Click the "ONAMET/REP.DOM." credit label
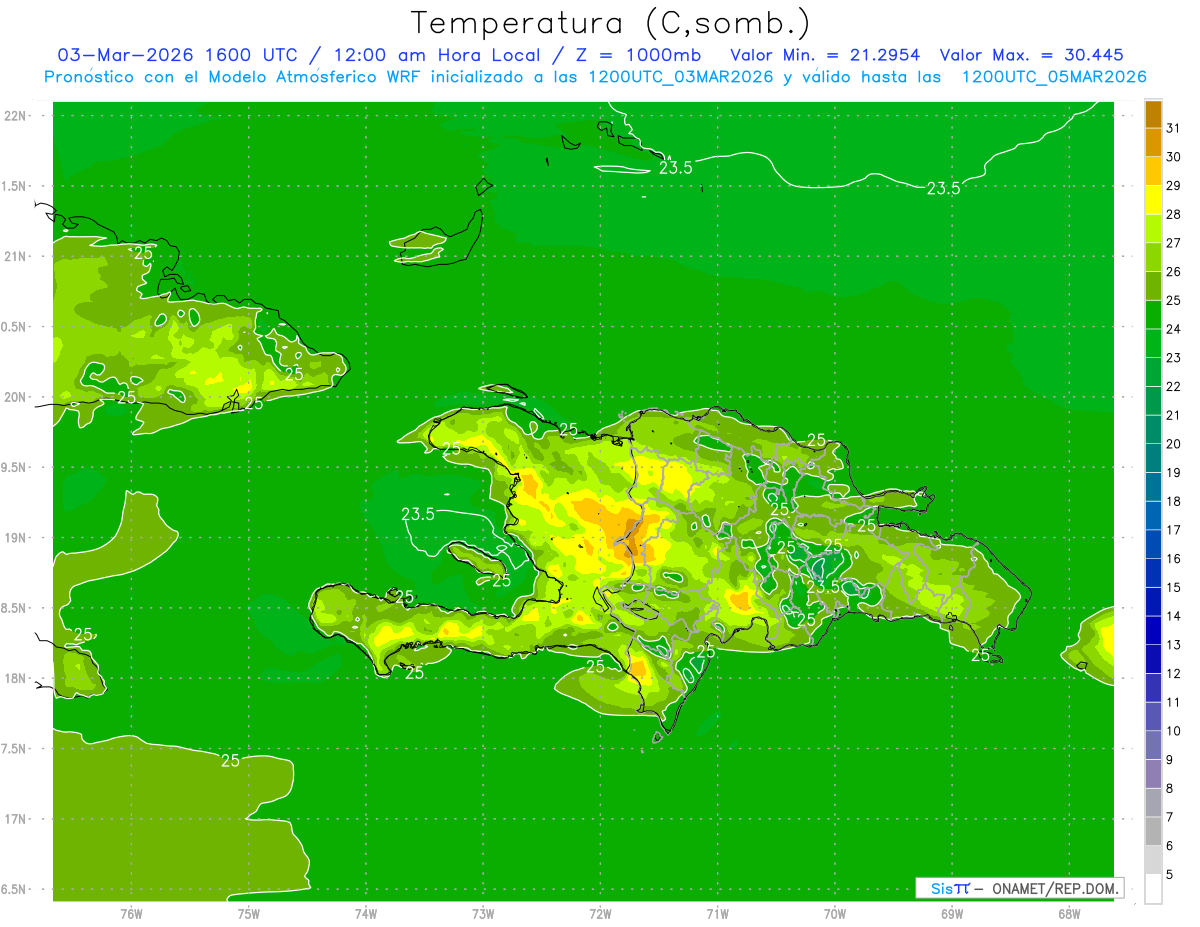 click(1055, 888)
